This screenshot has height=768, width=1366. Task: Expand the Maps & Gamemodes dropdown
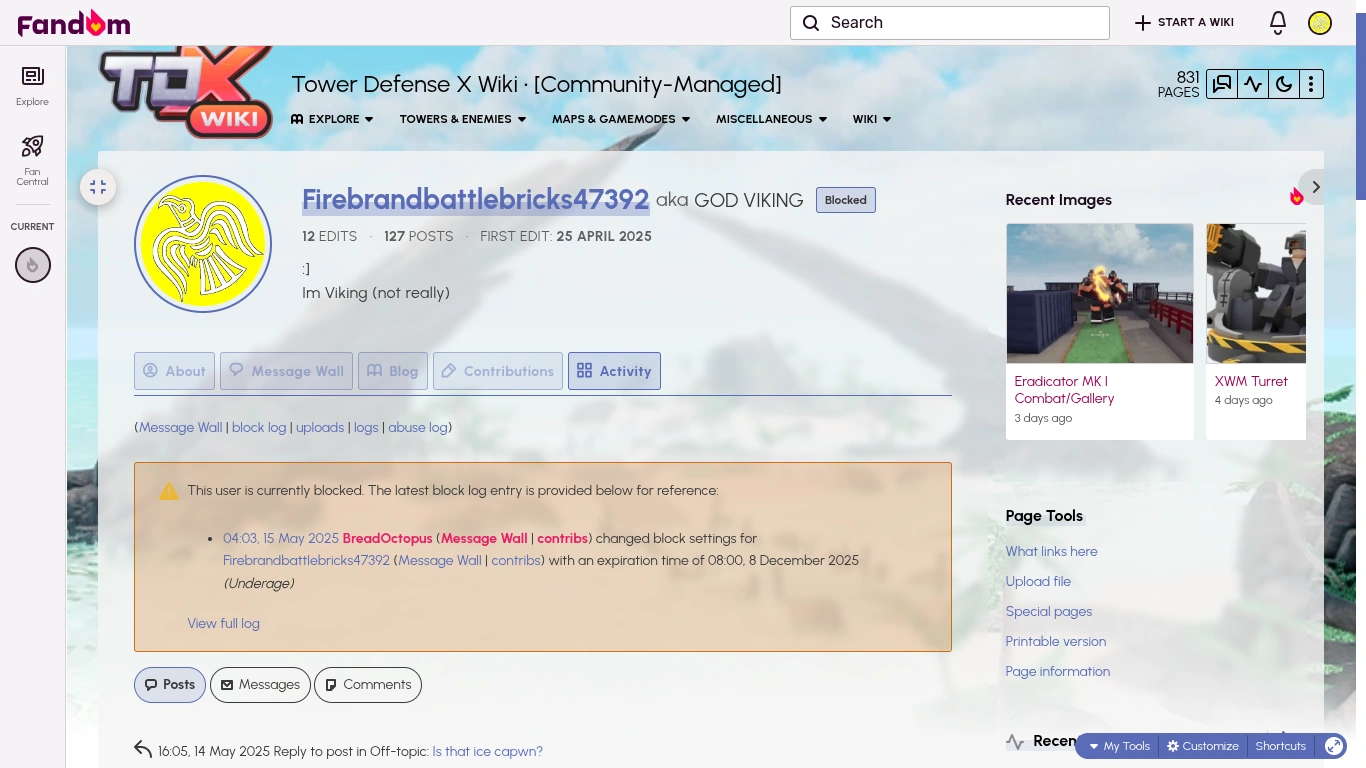620,119
